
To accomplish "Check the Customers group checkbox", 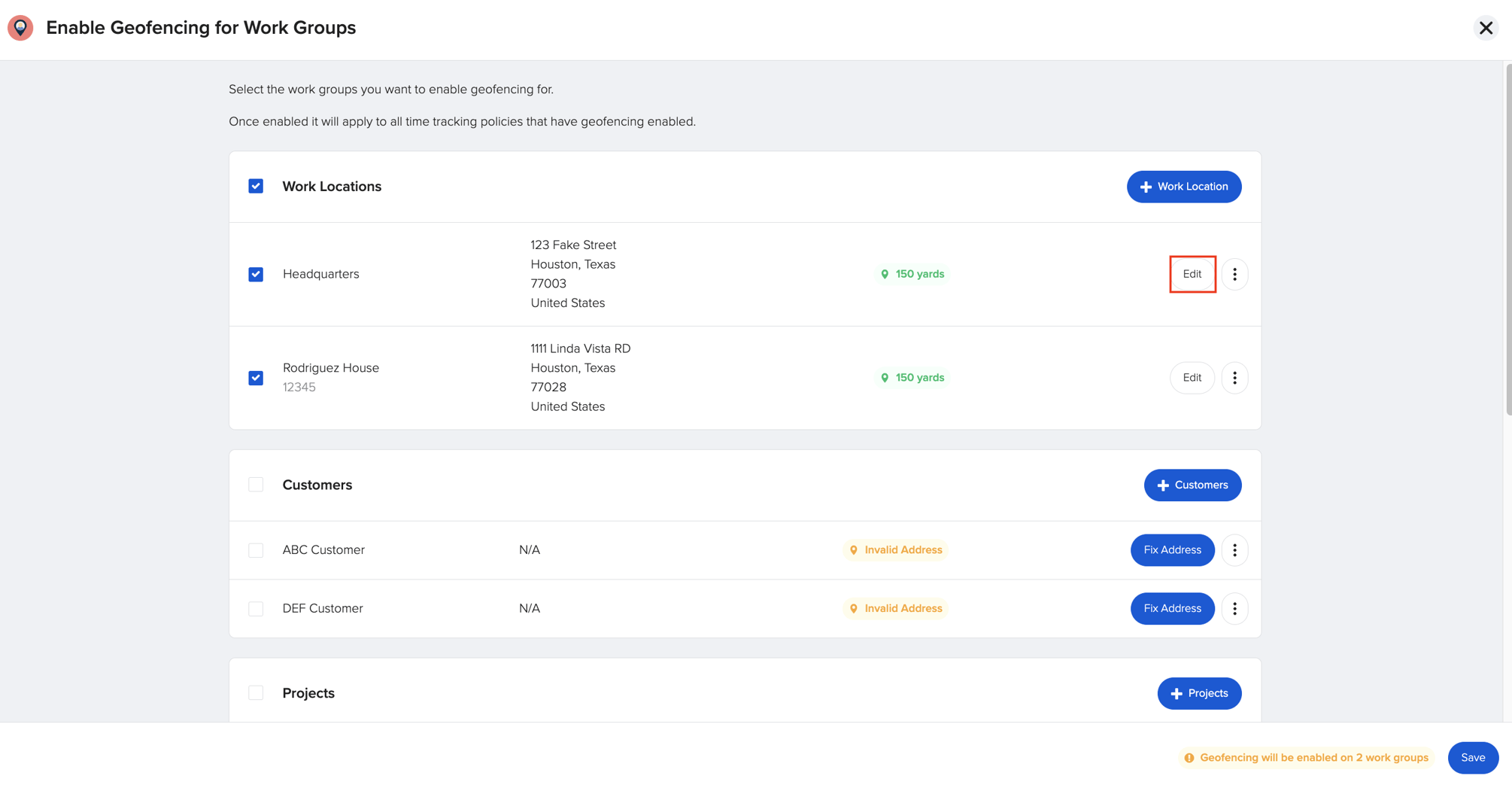I will point(256,485).
